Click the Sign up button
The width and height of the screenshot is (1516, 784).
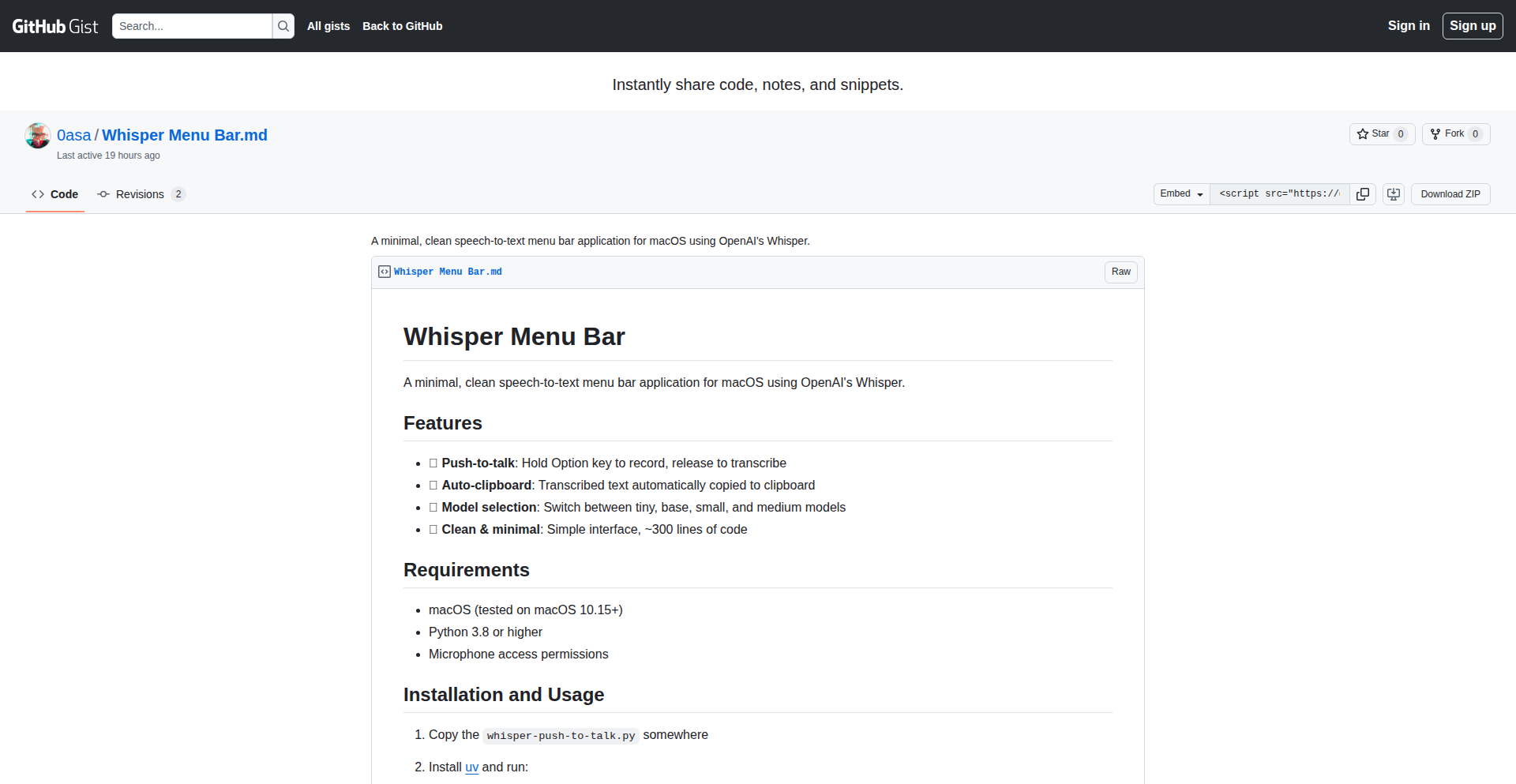click(1472, 25)
